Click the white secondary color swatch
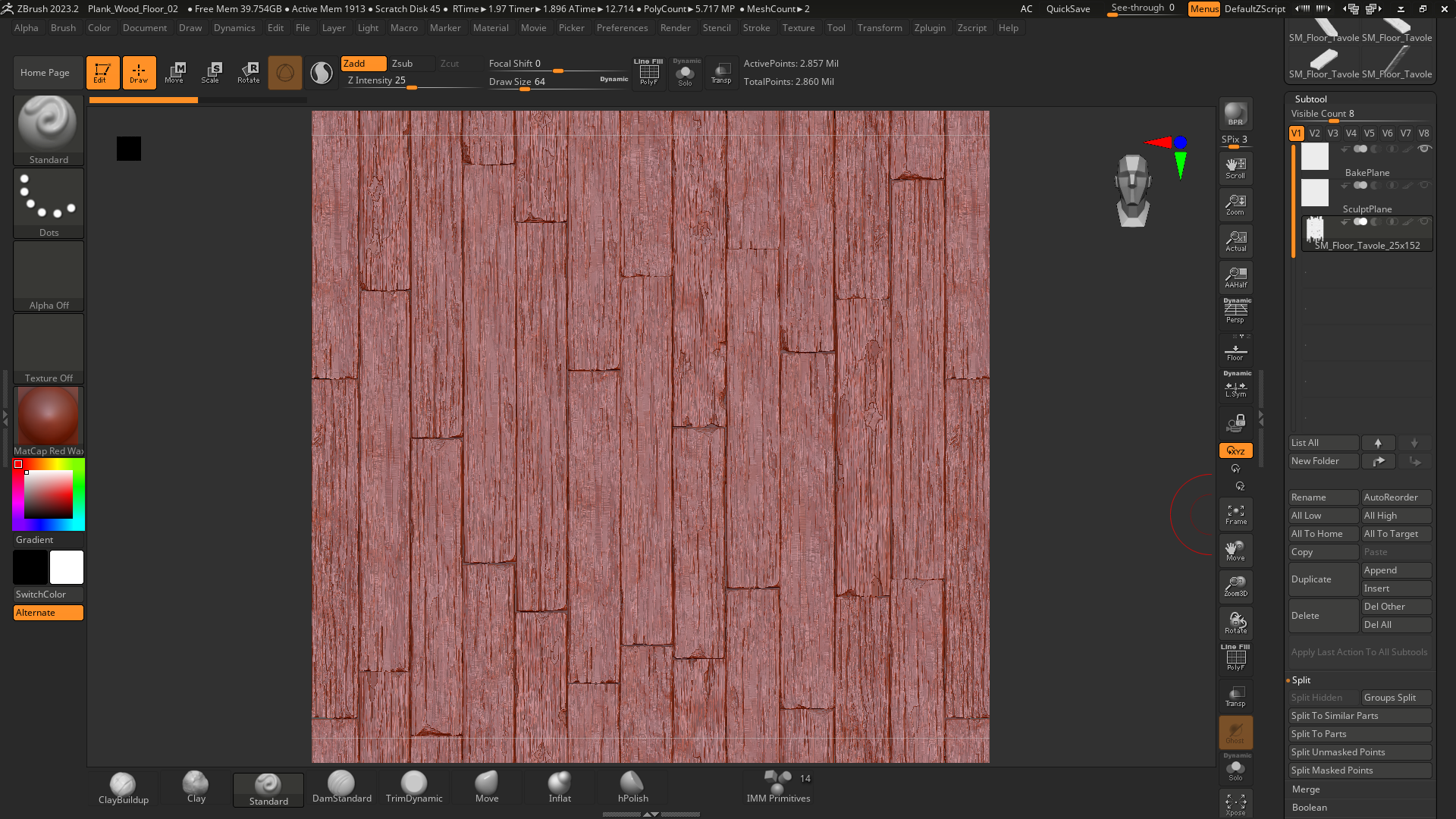This screenshot has height=819, width=1456. coord(67,567)
